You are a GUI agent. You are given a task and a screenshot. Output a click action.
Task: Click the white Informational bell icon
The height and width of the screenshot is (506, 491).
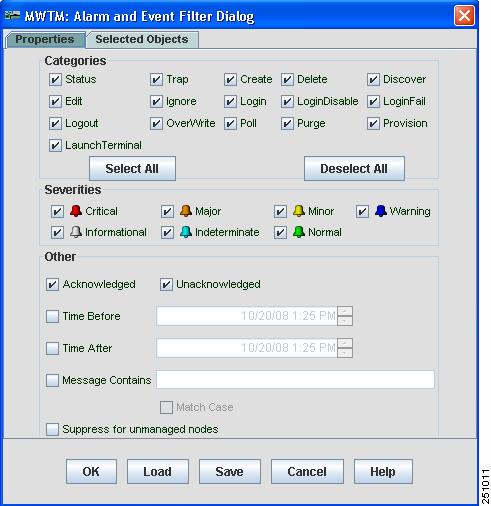coord(76,232)
